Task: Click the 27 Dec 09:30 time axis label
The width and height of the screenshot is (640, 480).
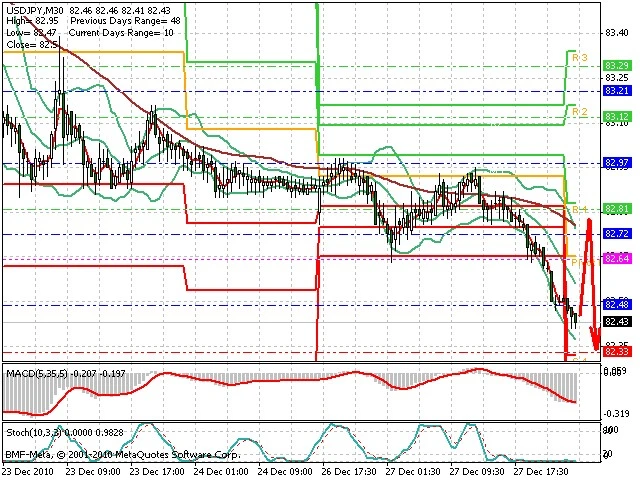Action: (477, 471)
